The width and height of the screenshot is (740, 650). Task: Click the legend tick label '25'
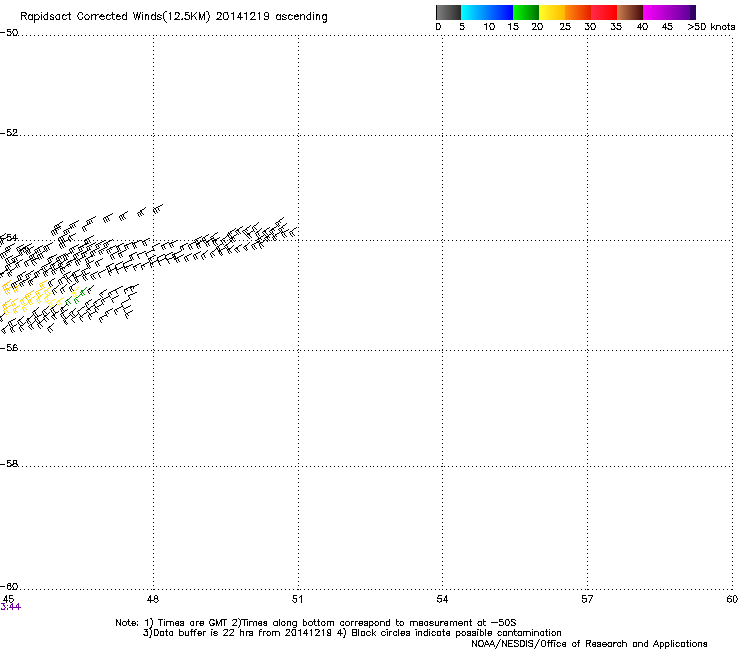pos(565,27)
